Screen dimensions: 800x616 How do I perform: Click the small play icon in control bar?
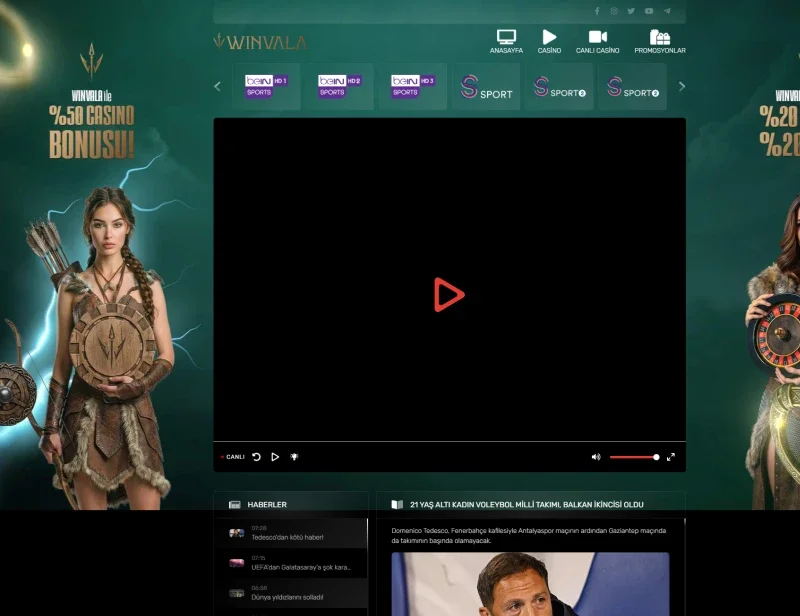pyautogui.click(x=275, y=457)
